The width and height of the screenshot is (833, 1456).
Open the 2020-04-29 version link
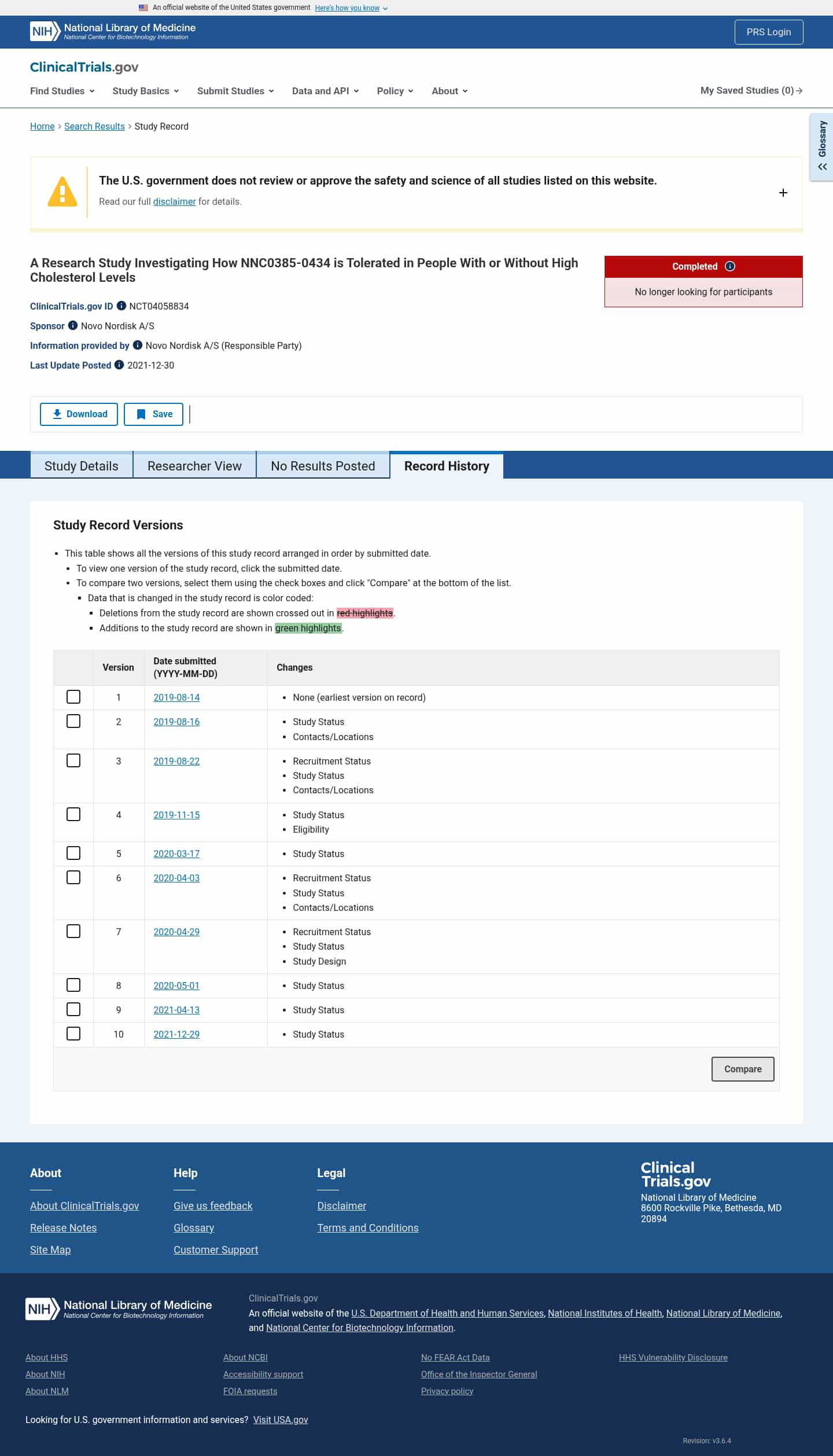tap(176, 932)
